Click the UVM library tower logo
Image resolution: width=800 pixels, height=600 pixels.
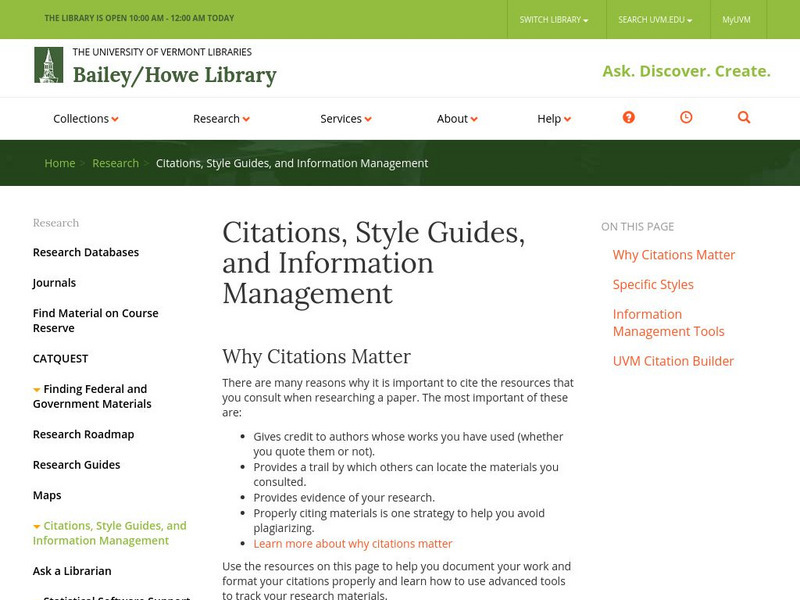tap(48, 65)
